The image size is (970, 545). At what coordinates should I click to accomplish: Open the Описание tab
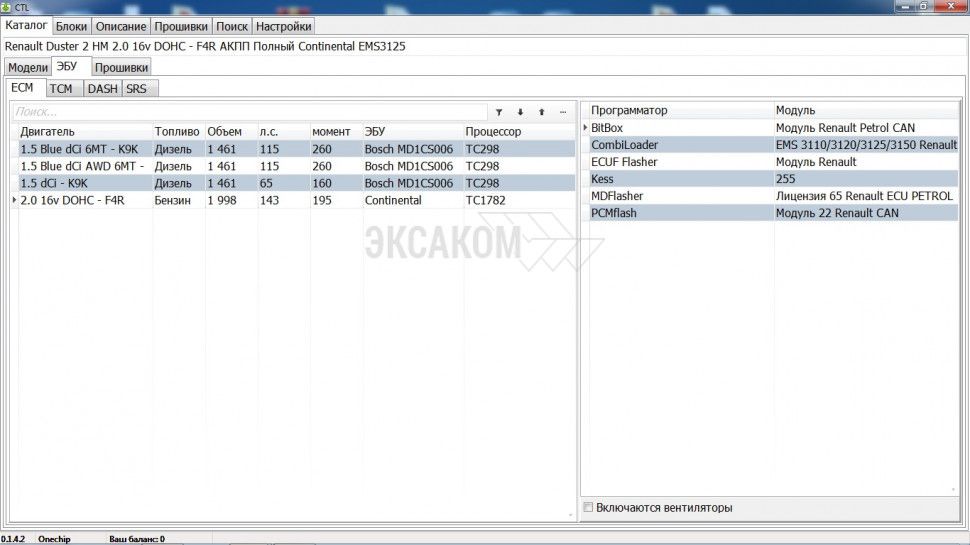coord(121,26)
